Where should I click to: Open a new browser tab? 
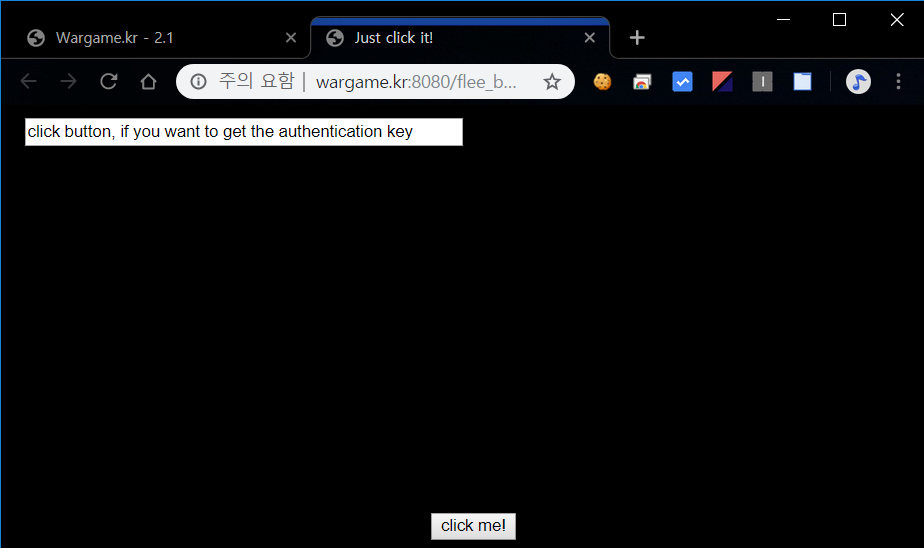click(636, 38)
